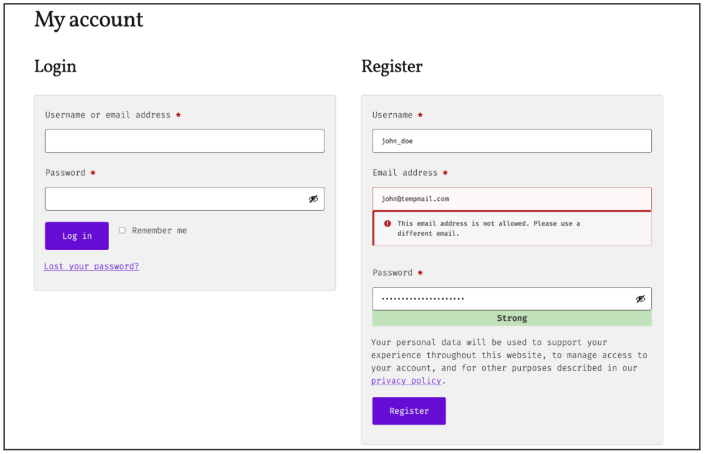704x454 pixels.
Task: Click the Register section heading
Action: click(391, 67)
